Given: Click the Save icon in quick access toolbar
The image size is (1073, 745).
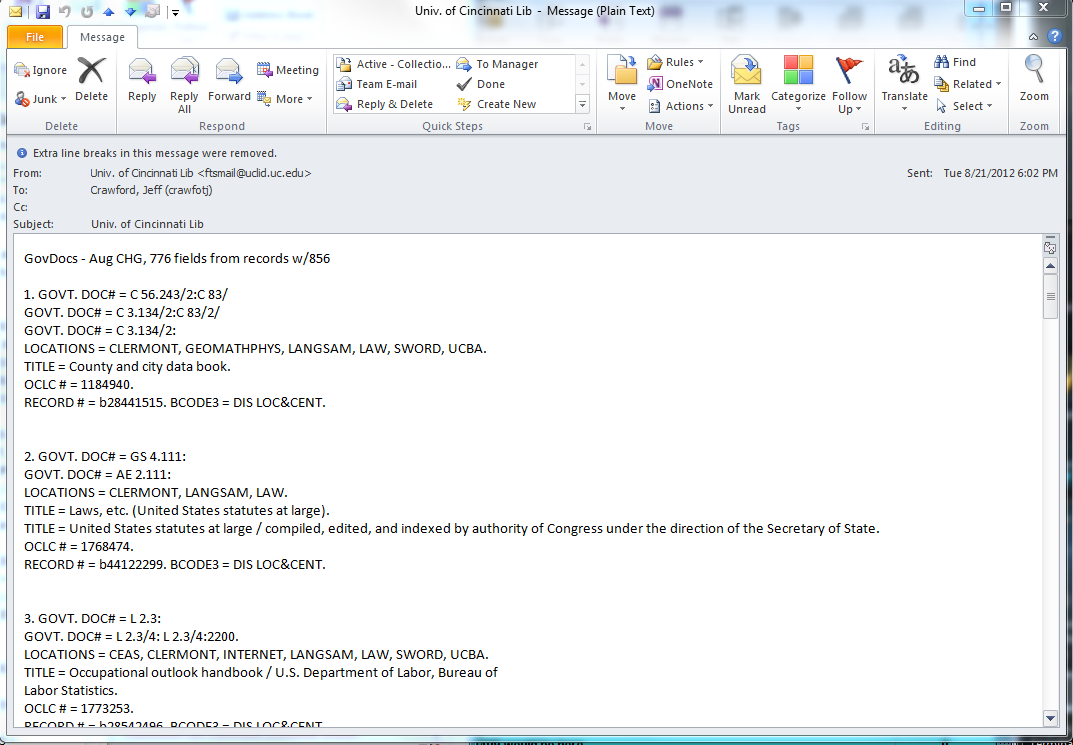Looking at the screenshot, I should pyautogui.click(x=42, y=12).
